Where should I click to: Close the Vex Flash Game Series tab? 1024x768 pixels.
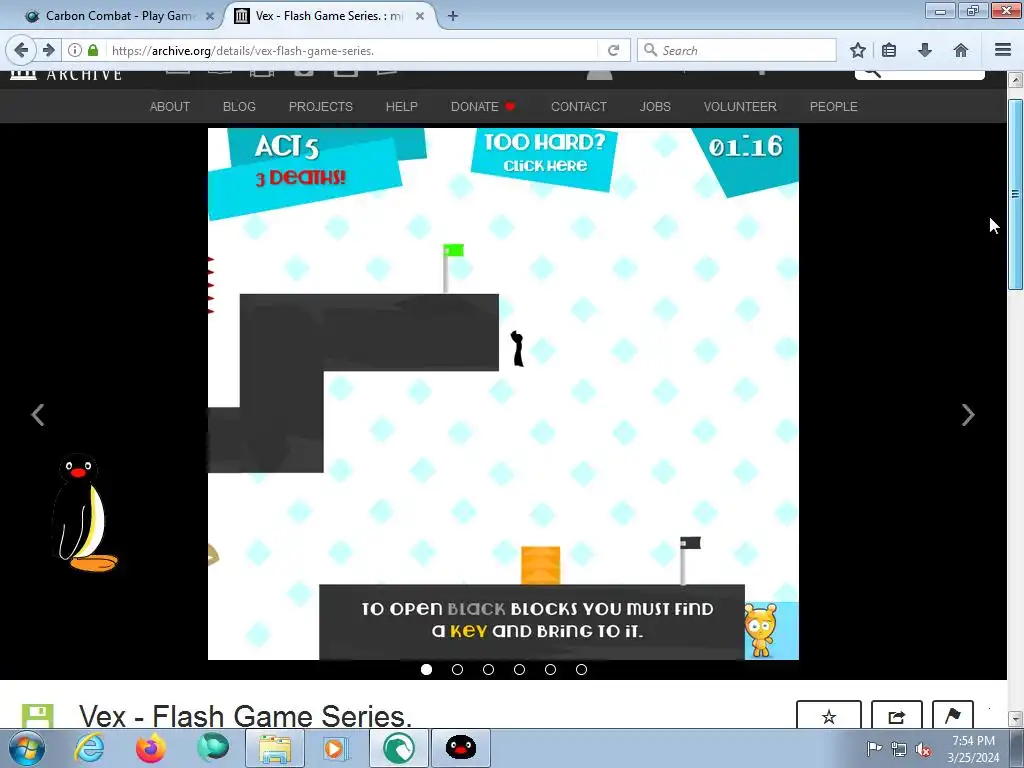(420, 16)
